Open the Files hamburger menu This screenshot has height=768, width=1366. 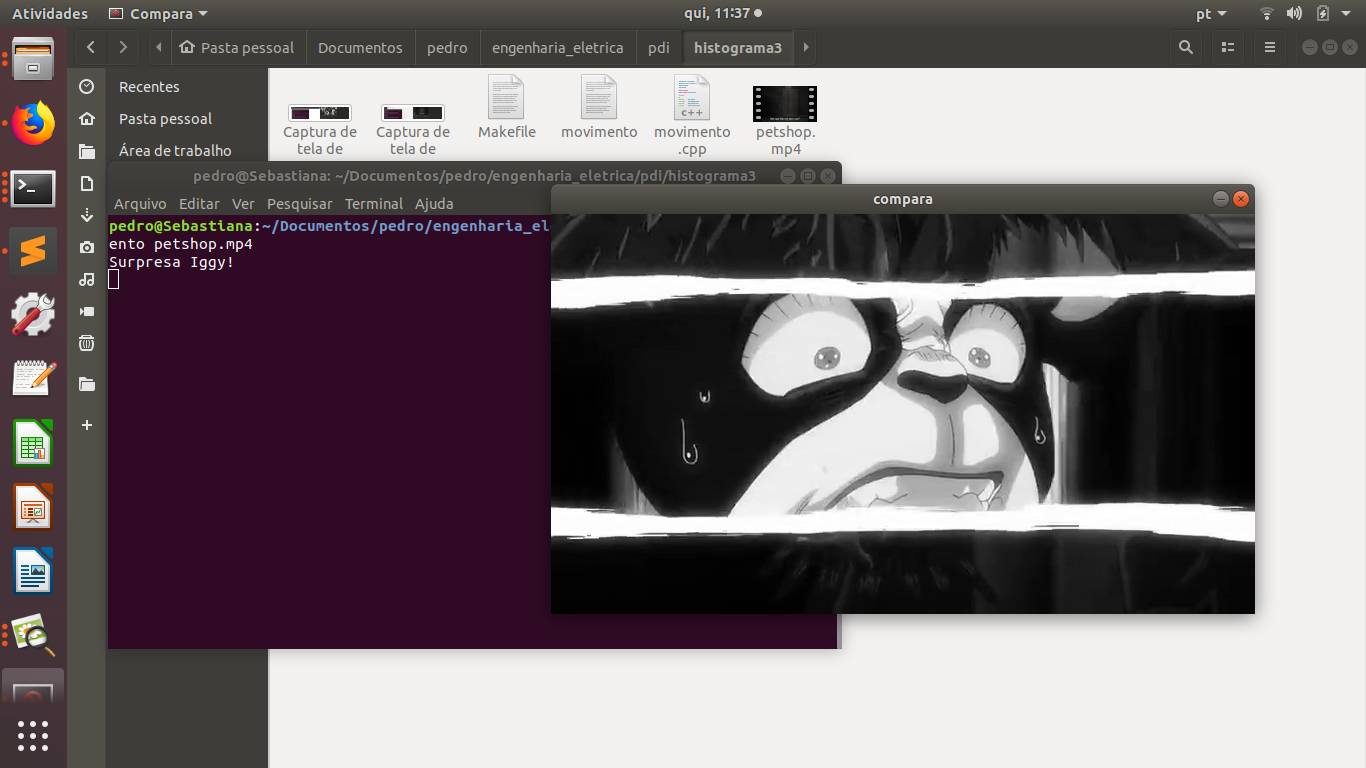pos(1270,47)
